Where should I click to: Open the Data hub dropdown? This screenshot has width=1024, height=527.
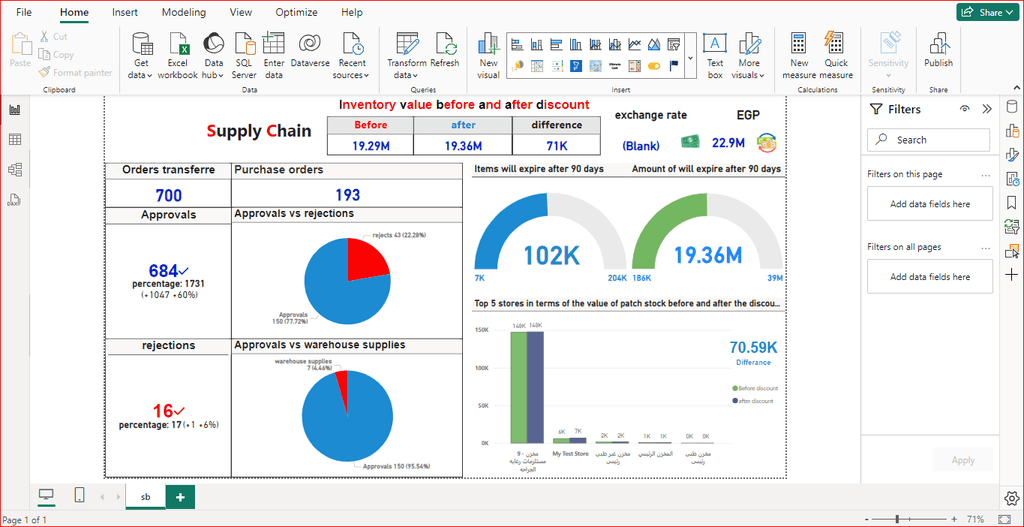214,56
